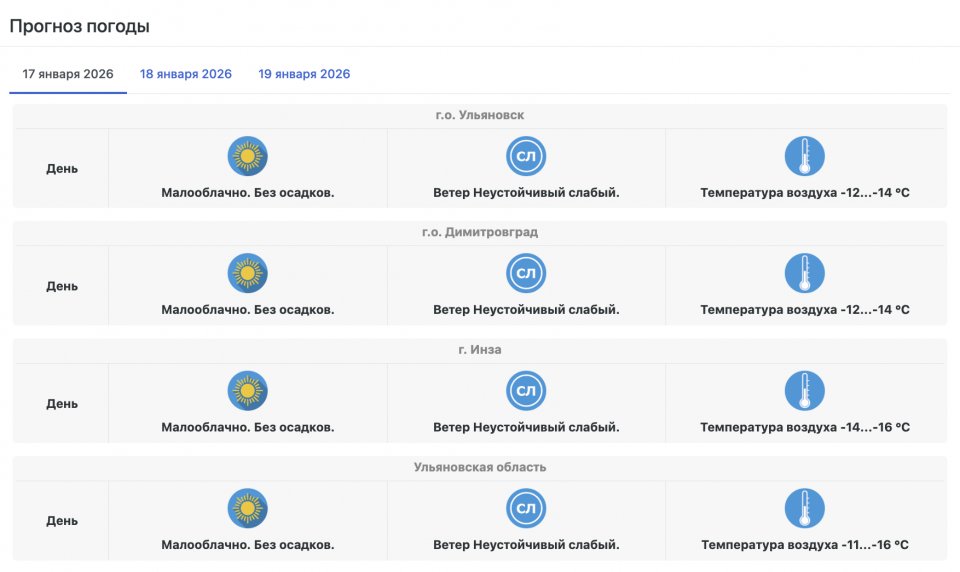Click the г. Инза section header
The image size is (960, 572).
[480, 349]
